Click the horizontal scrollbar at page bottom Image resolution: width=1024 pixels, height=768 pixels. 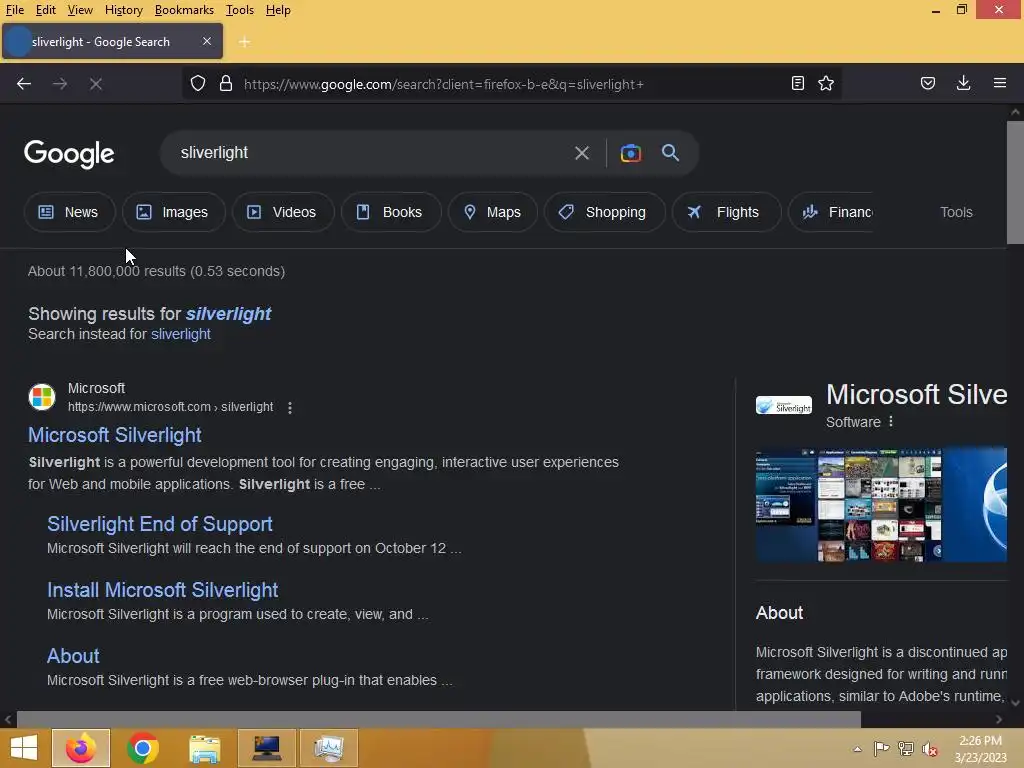pos(438,719)
